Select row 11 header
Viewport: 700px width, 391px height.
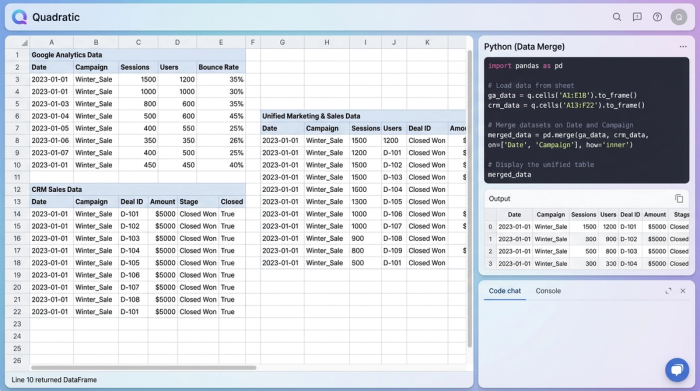(x=17, y=177)
